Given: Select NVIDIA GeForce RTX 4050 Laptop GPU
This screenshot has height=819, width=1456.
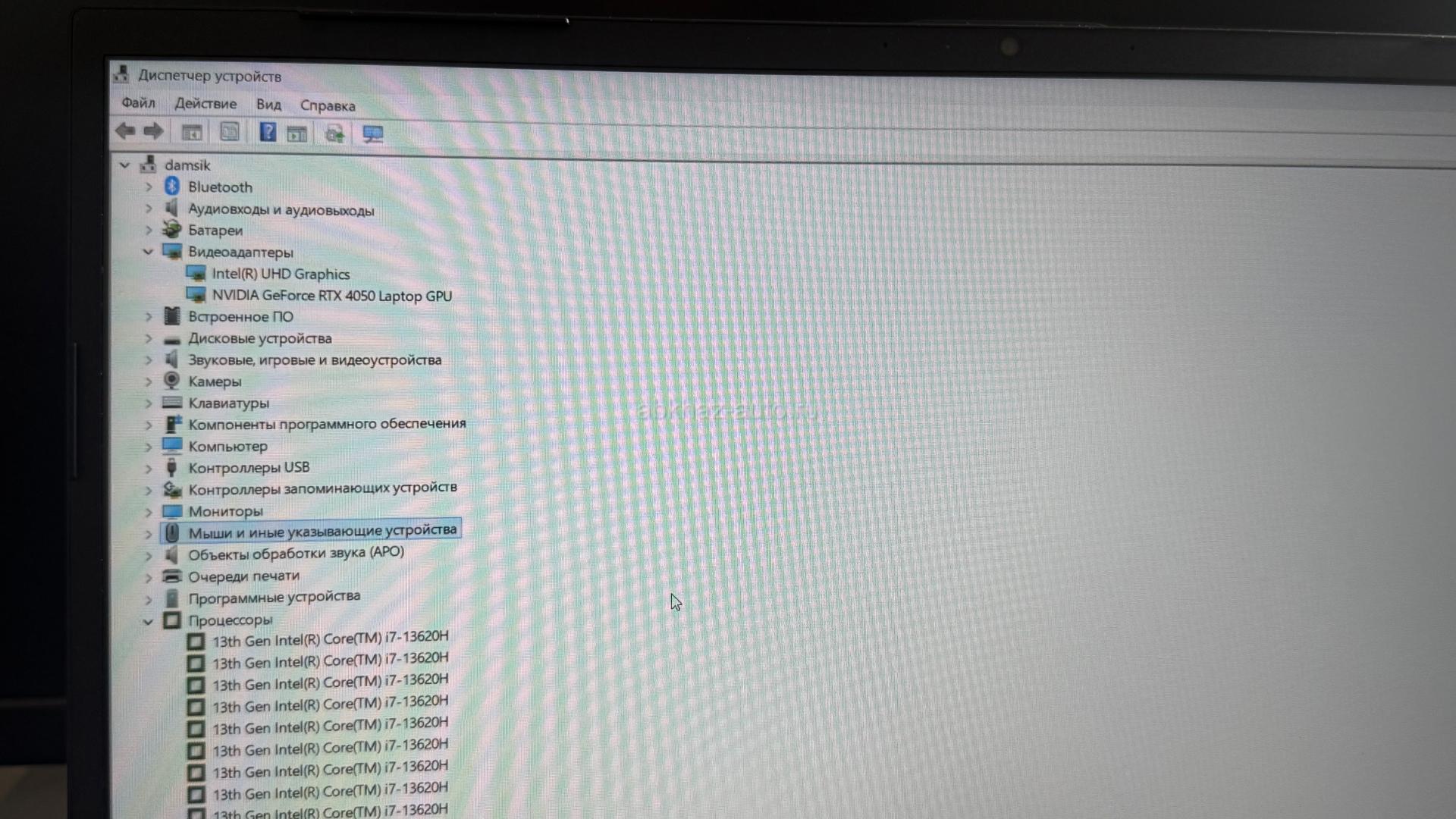Looking at the screenshot, I should click(331, 296).
